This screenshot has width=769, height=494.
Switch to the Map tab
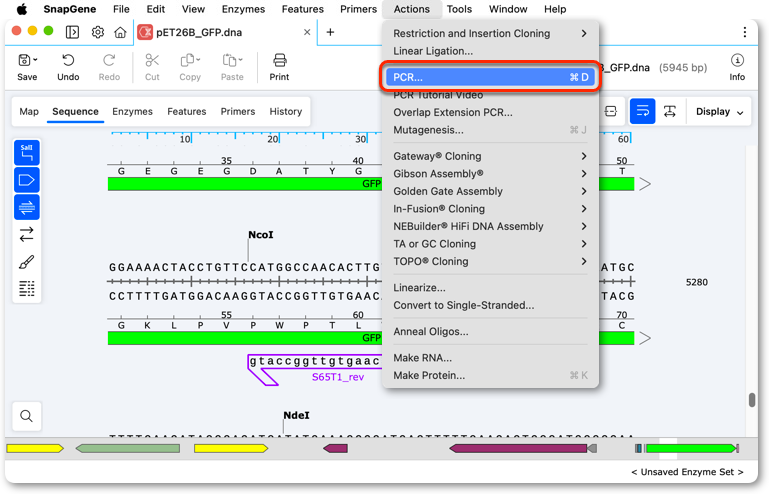pyautogui.click(x=29, y=111)
